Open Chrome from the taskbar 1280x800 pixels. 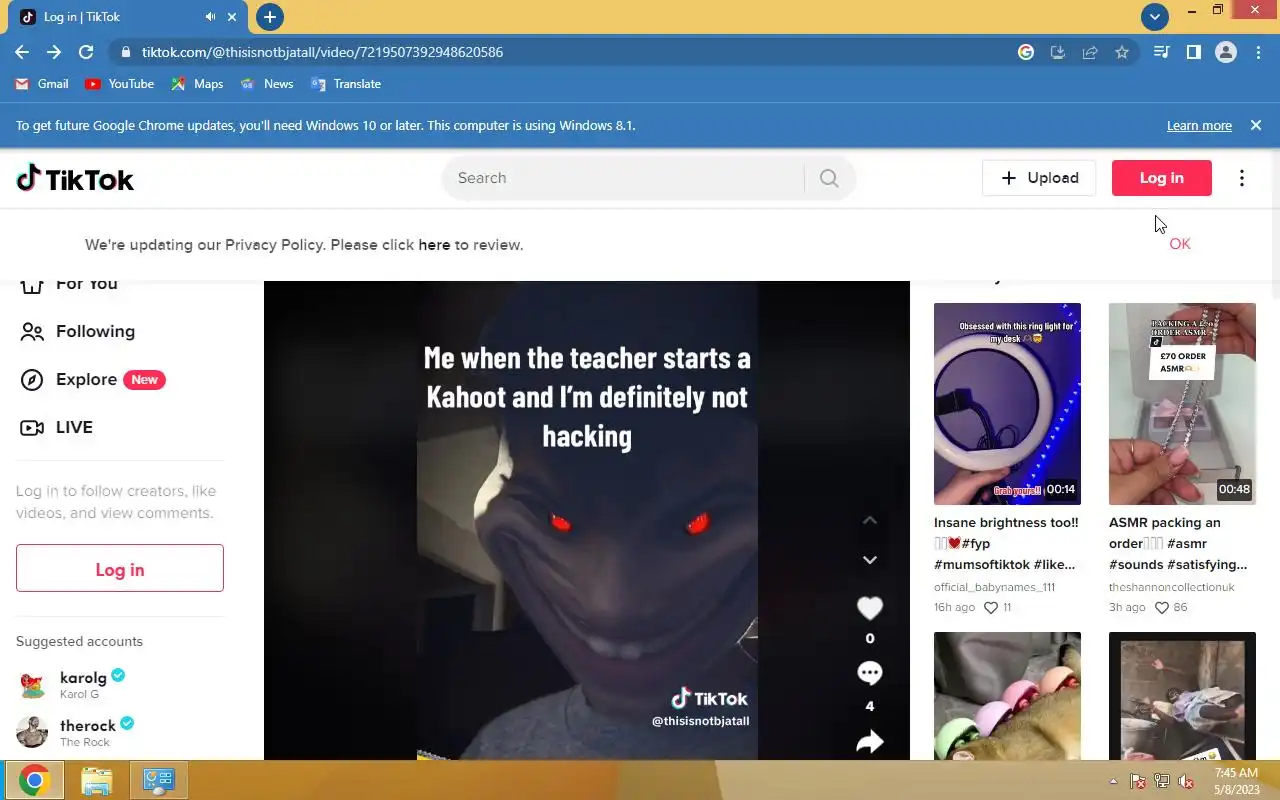(x=34, y=780)
